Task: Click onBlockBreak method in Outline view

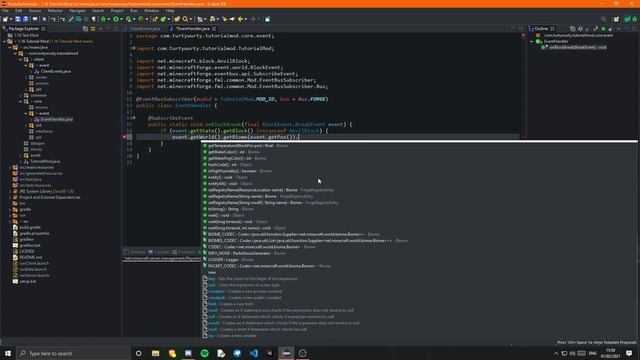Action: [578, 47]
